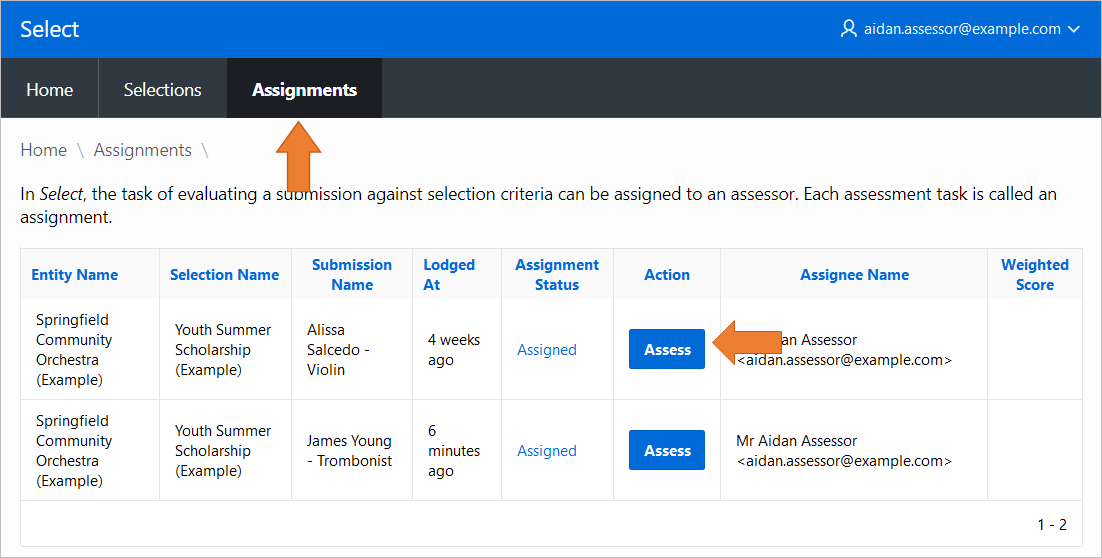Image resolution: width=1102 pixels, height=558 pixels.
Task: Open the Home navigation tab
Action: 49,89
